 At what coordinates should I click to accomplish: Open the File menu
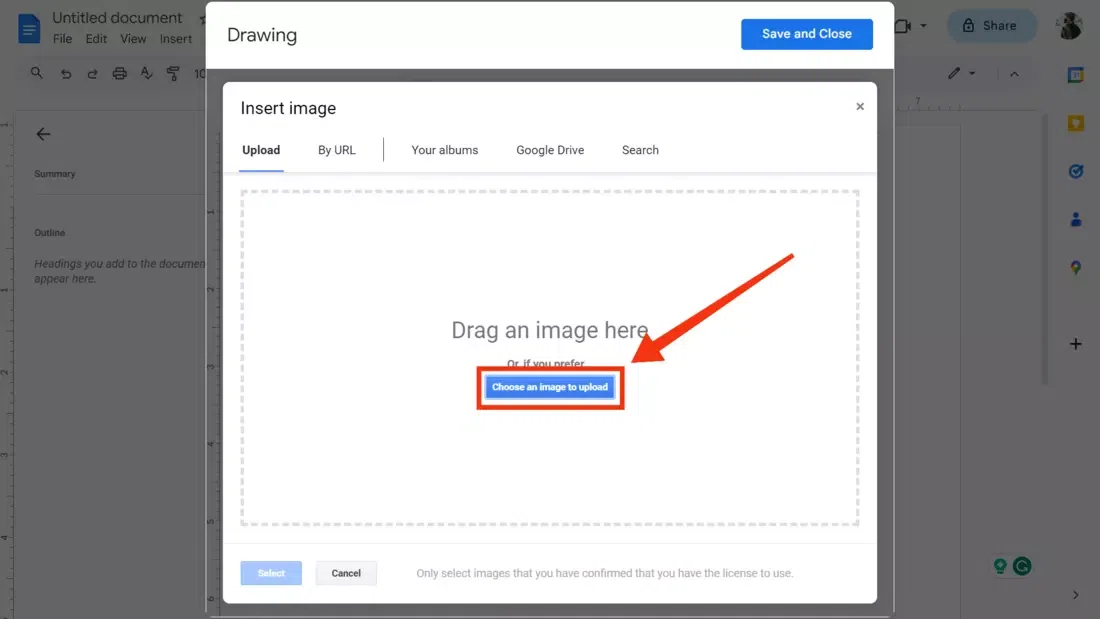[62, 39]
